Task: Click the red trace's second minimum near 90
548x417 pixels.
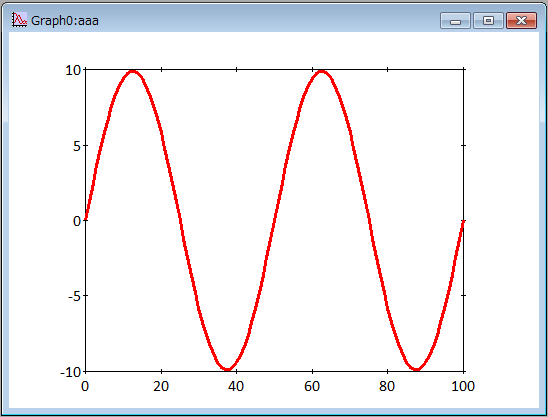Action: [416, 368]
